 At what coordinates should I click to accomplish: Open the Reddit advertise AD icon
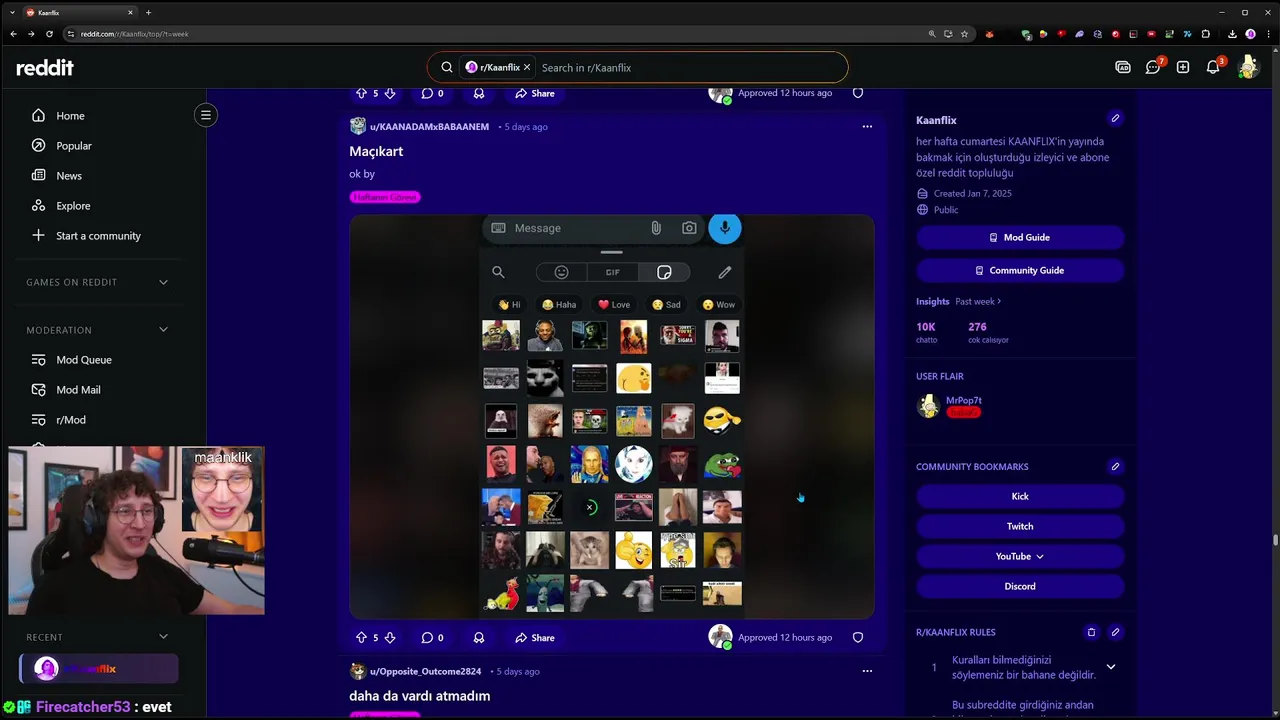pyautogui.click(x=1123, y=68)
